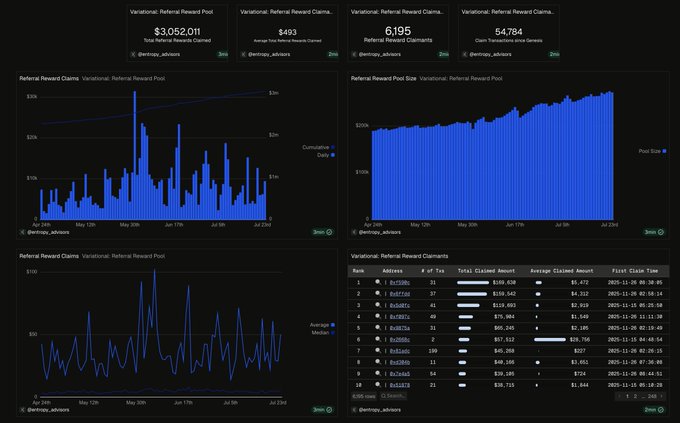This screenshot has height=423, width=680.
Task: Open @entropy_advisors link under Claimants table
Action: click(379, 410)
